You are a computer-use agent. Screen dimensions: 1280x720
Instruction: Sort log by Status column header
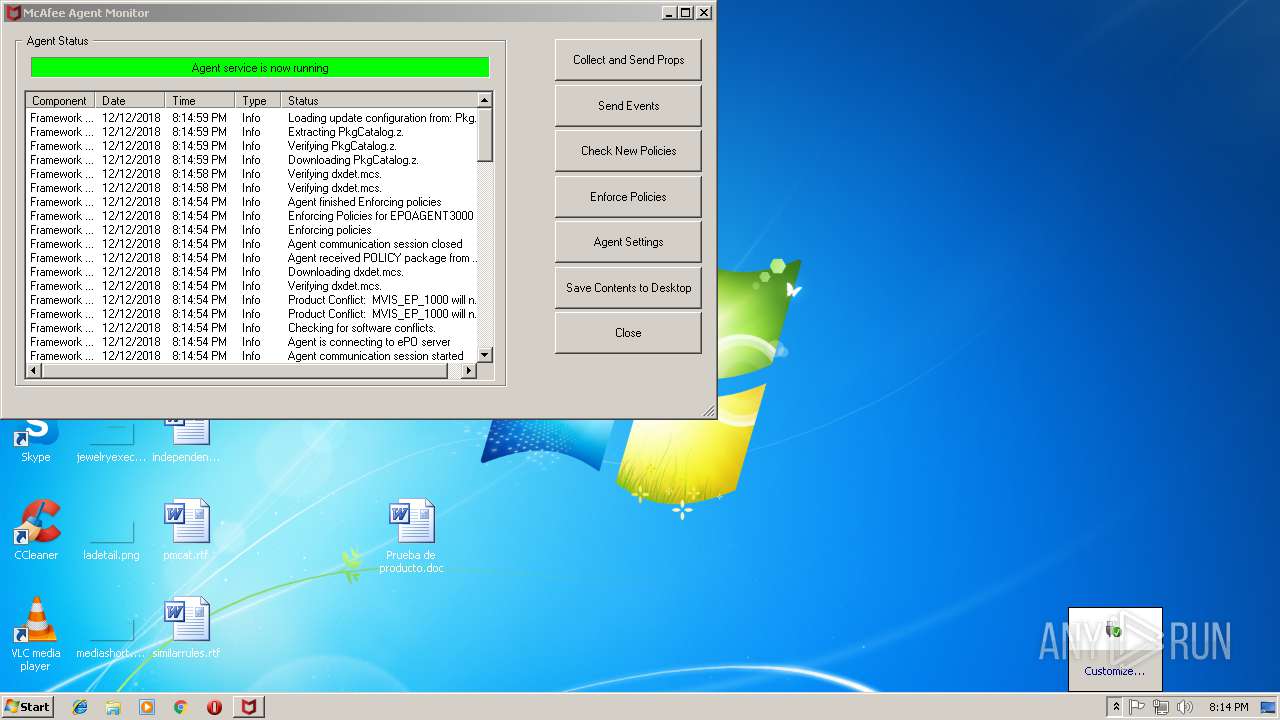pyautogui.click(x=379, y=100)
